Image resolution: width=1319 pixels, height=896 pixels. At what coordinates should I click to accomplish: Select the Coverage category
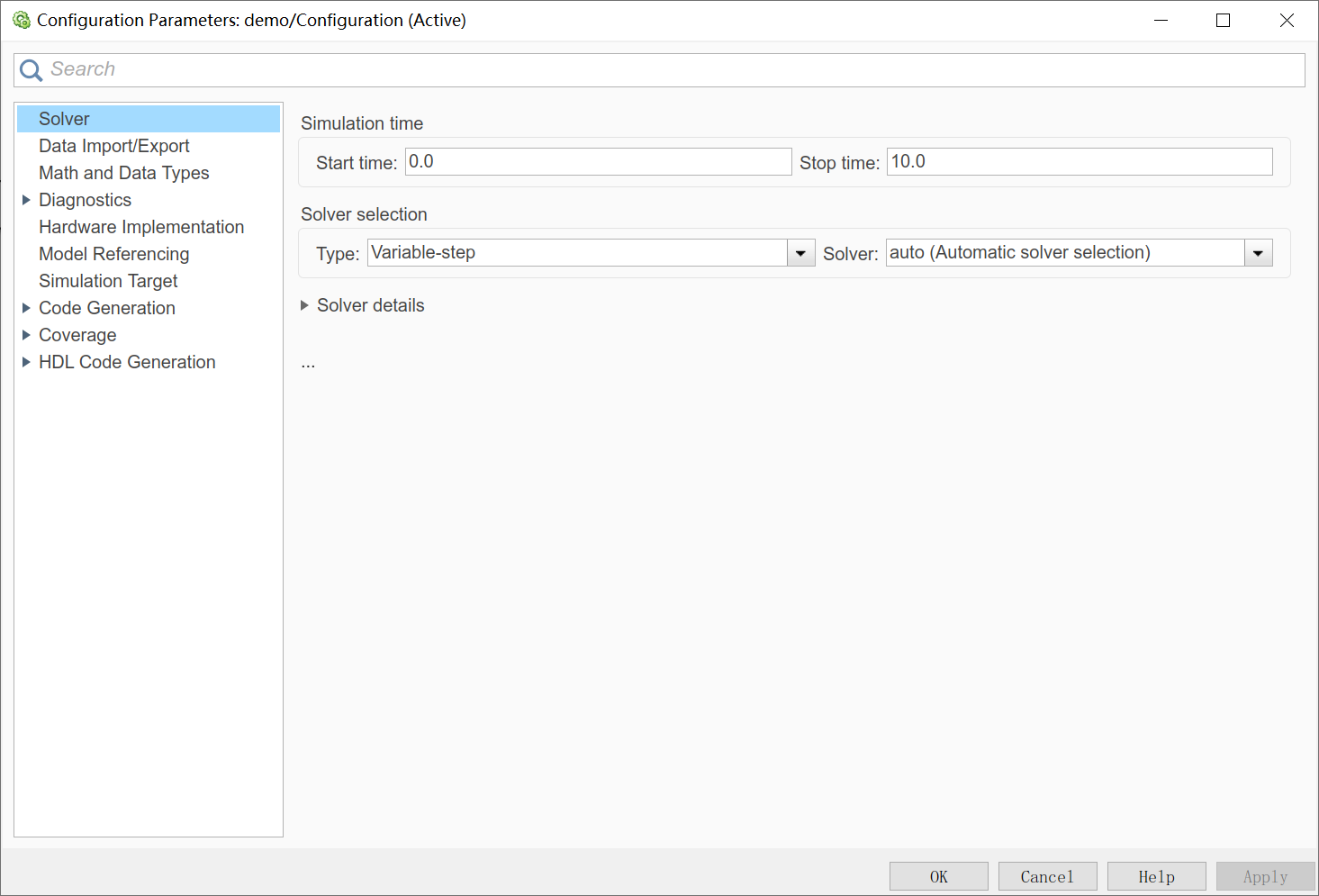[77, 335]
